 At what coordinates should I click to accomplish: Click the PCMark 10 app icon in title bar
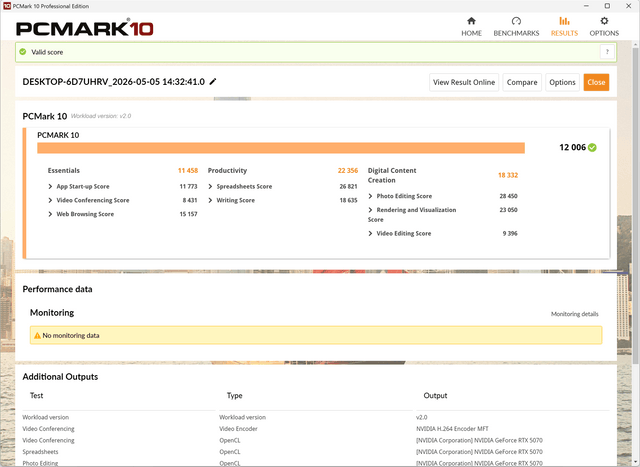point(7,6)
